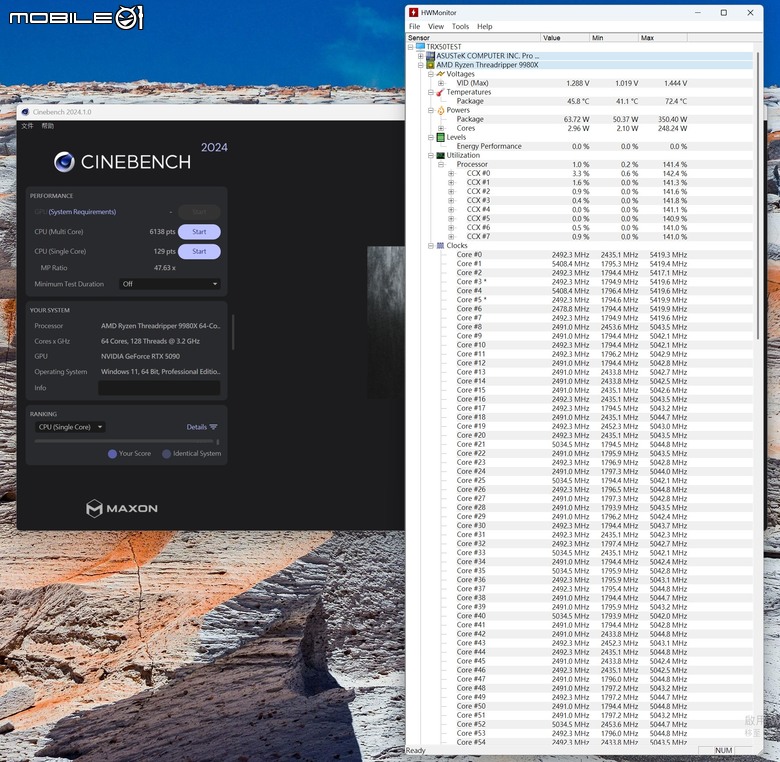Click the Levels green gauge icon

[440, 137]
